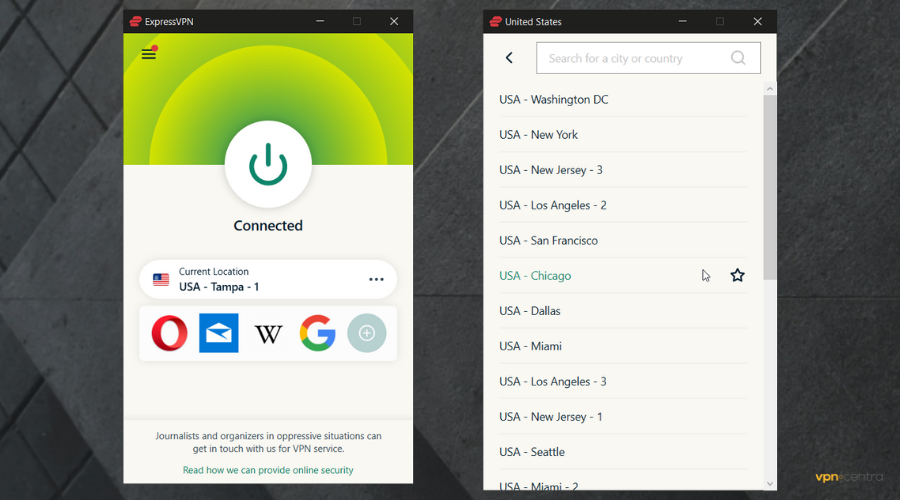Pick USA - Dallas from the list
The image size is (900, 500).
(x=623, y=311)
